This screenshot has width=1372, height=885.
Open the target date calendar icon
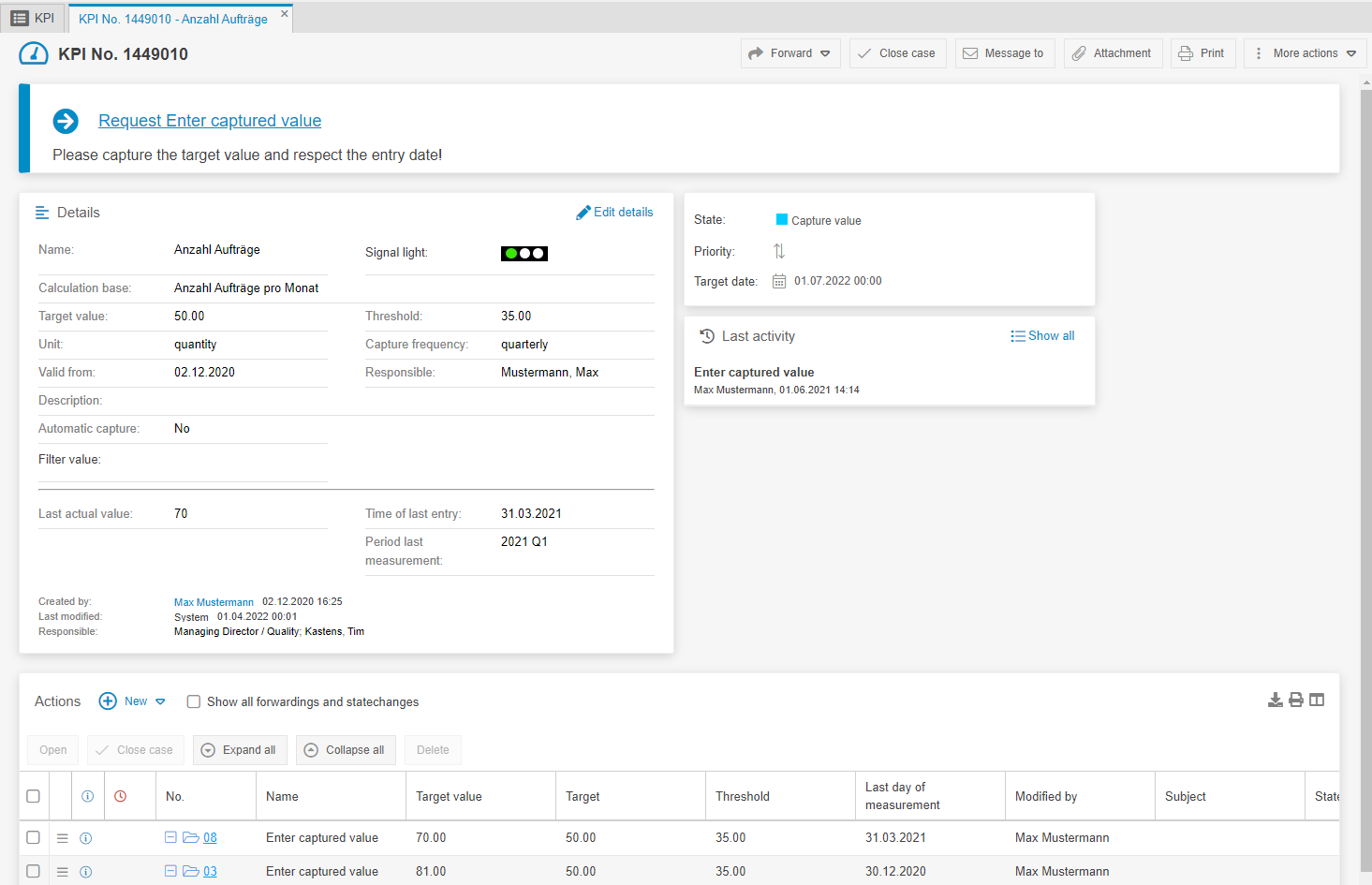pos(779,281)
